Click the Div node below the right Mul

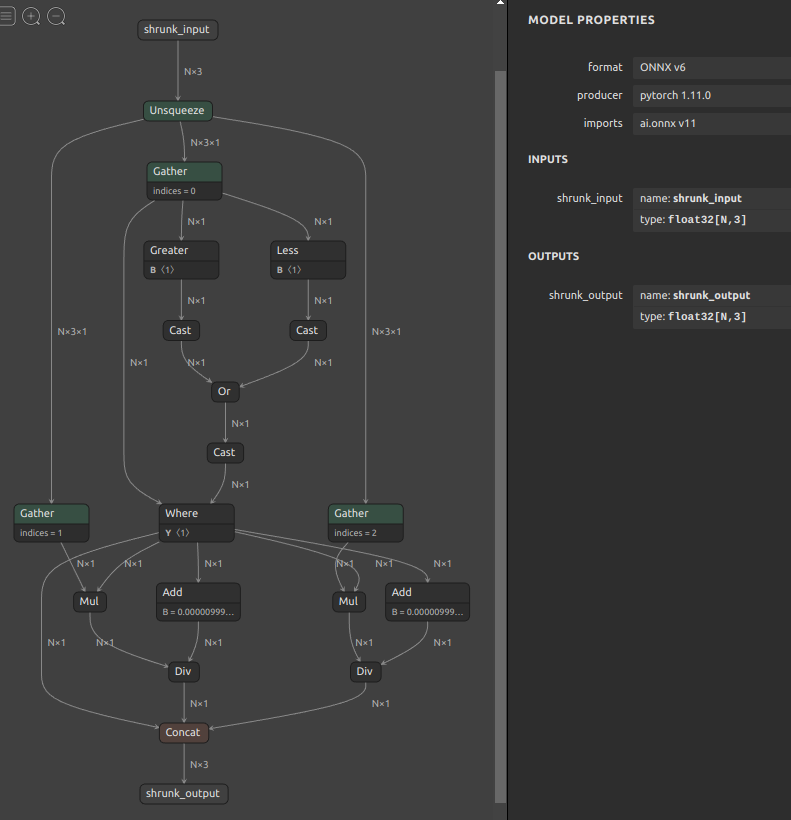365,671
